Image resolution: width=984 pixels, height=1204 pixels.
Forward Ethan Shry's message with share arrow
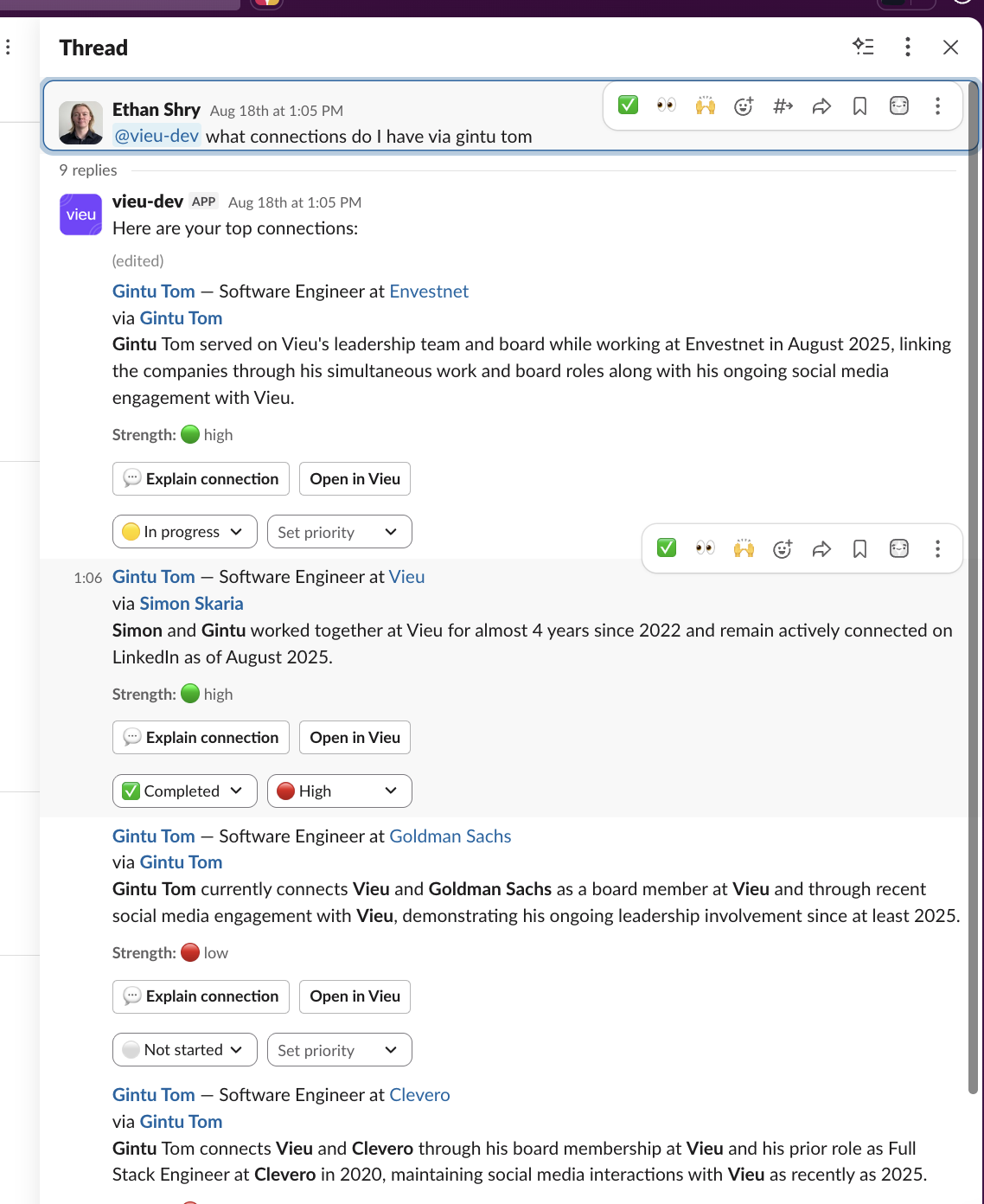coord(821,106)
